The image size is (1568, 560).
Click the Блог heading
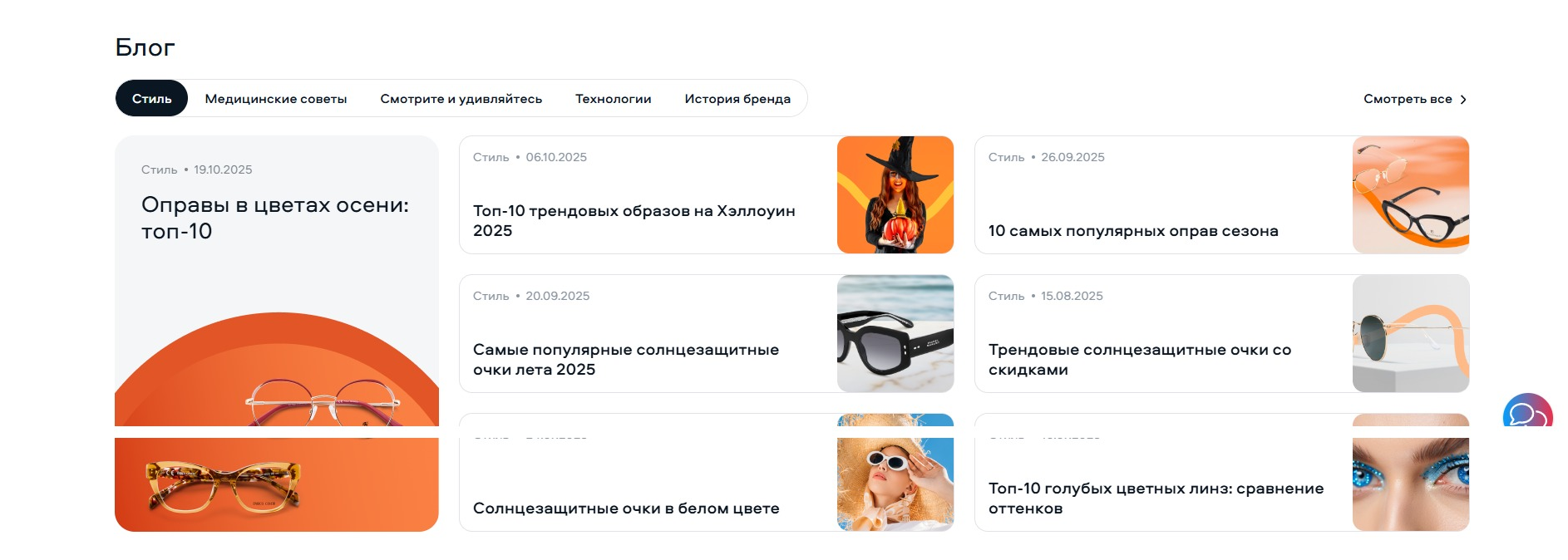[x=145, y=47]
